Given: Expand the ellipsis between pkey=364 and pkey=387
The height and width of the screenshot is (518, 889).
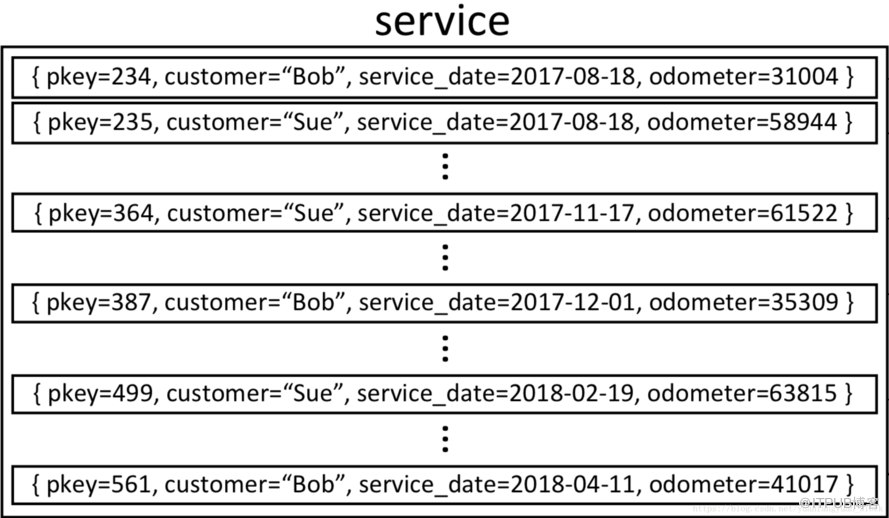Looking at the screenshot, I should [x=445, y=258].
